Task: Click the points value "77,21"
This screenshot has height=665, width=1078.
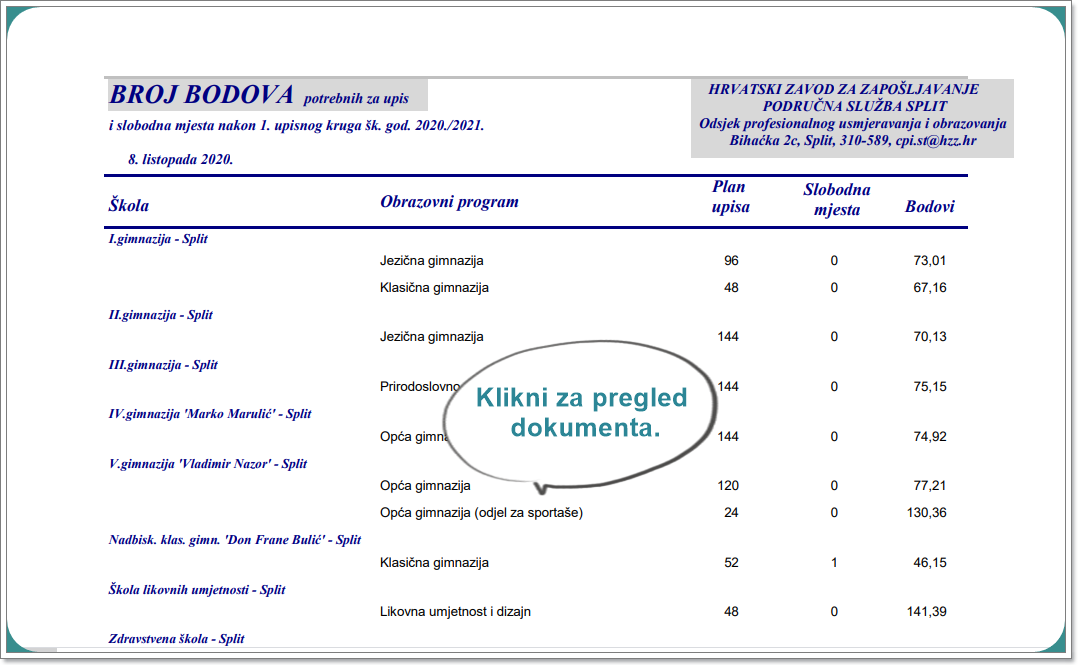Action: tap(930, 486)
